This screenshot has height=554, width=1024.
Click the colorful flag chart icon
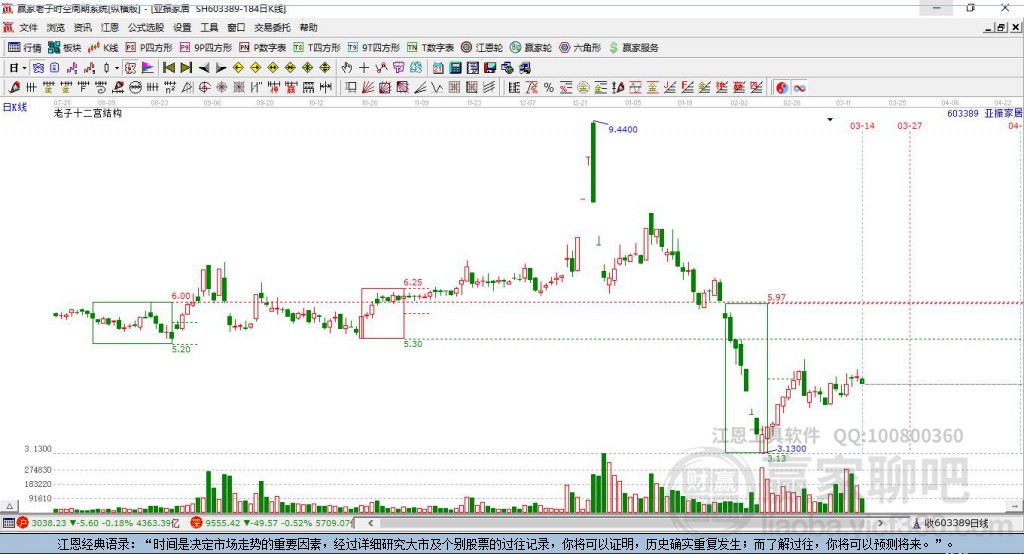[x=148, y=68]
